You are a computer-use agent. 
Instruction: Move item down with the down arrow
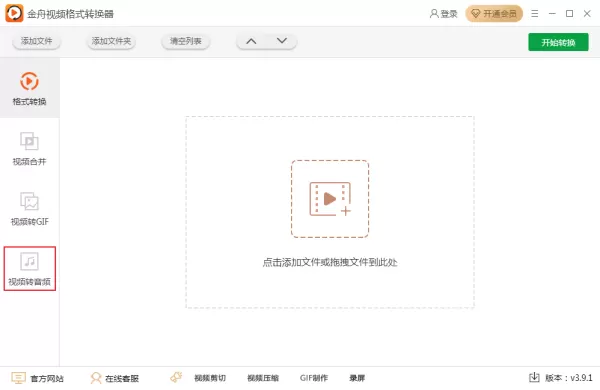click(282, 41)
